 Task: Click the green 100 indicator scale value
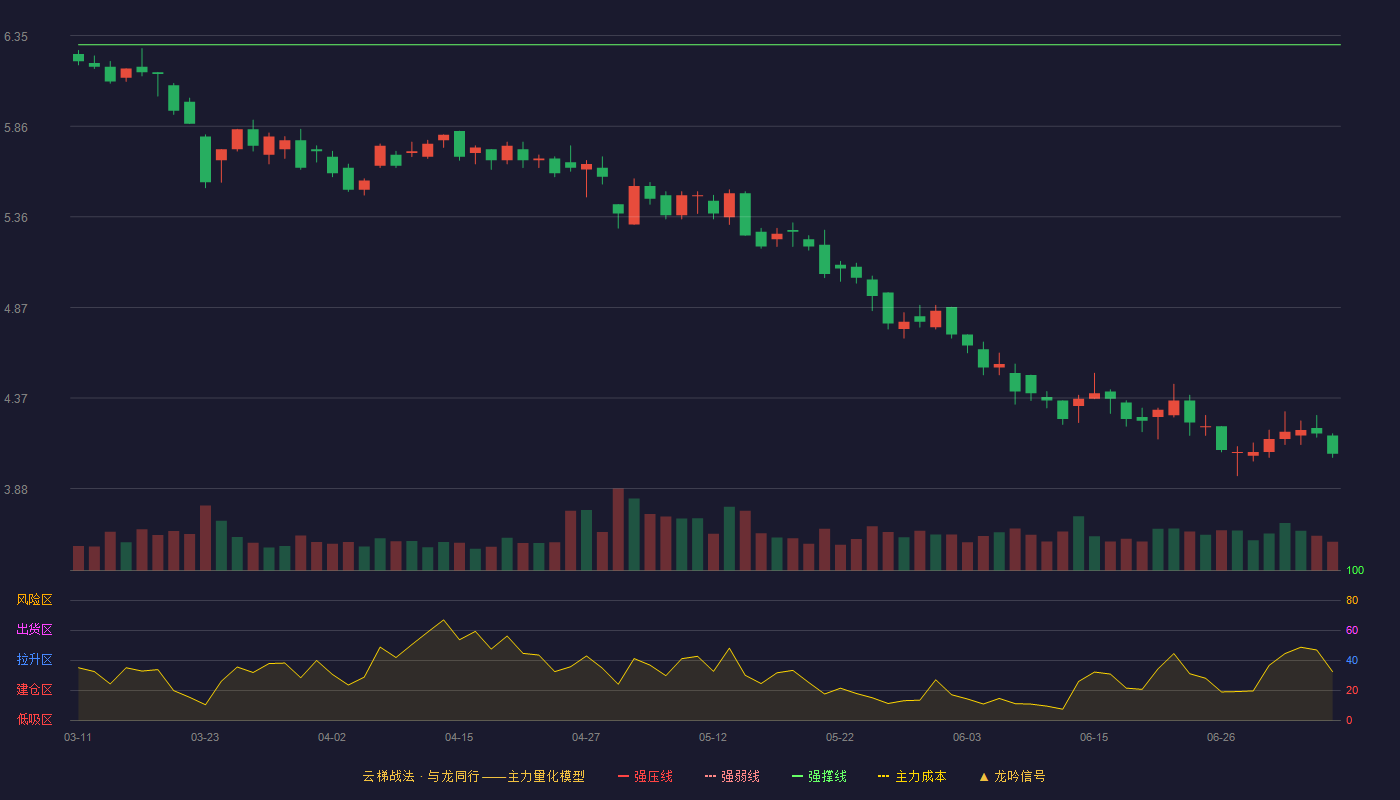coord(1355,571)
